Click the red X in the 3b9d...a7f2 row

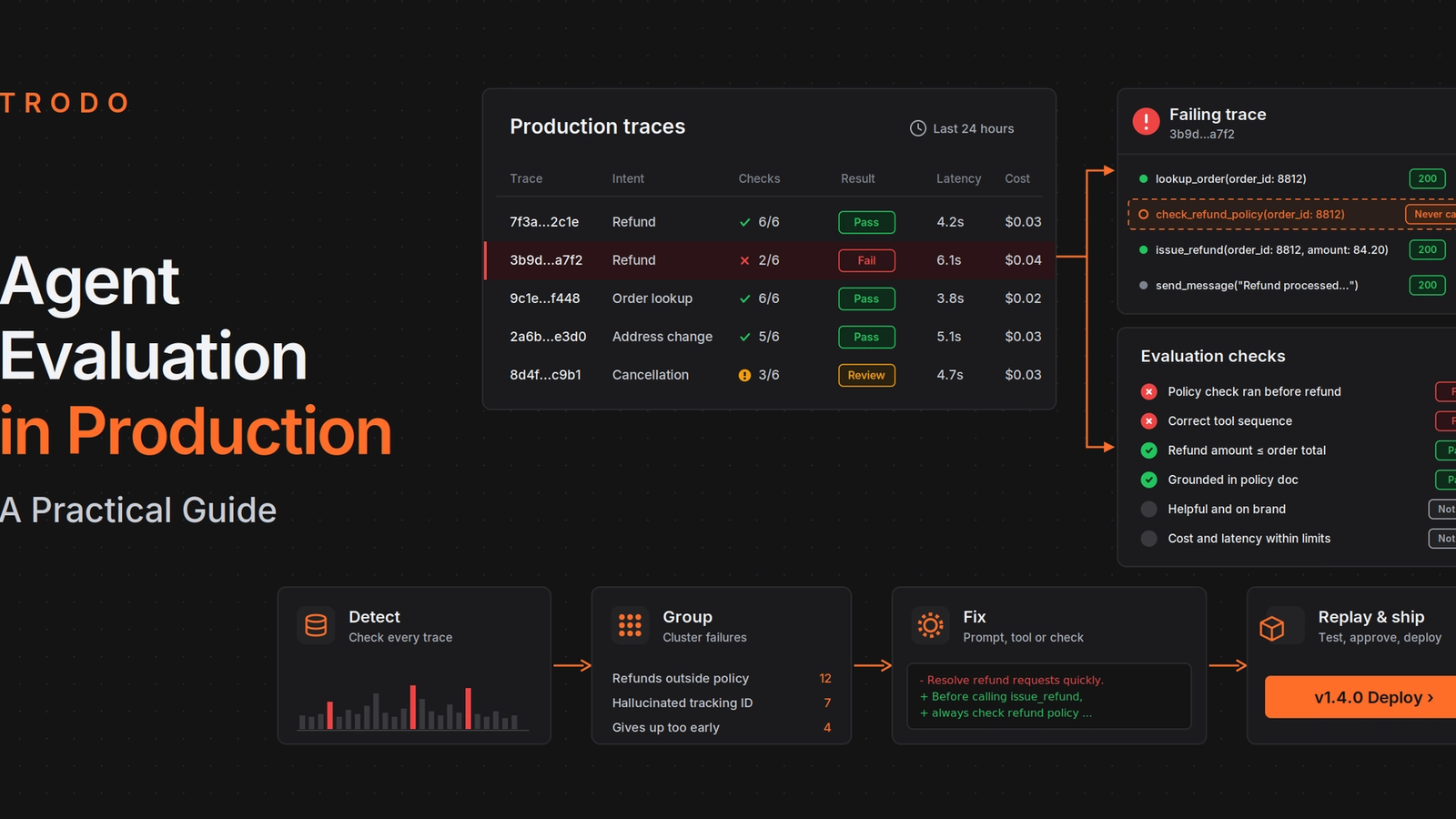coord(745,260)
